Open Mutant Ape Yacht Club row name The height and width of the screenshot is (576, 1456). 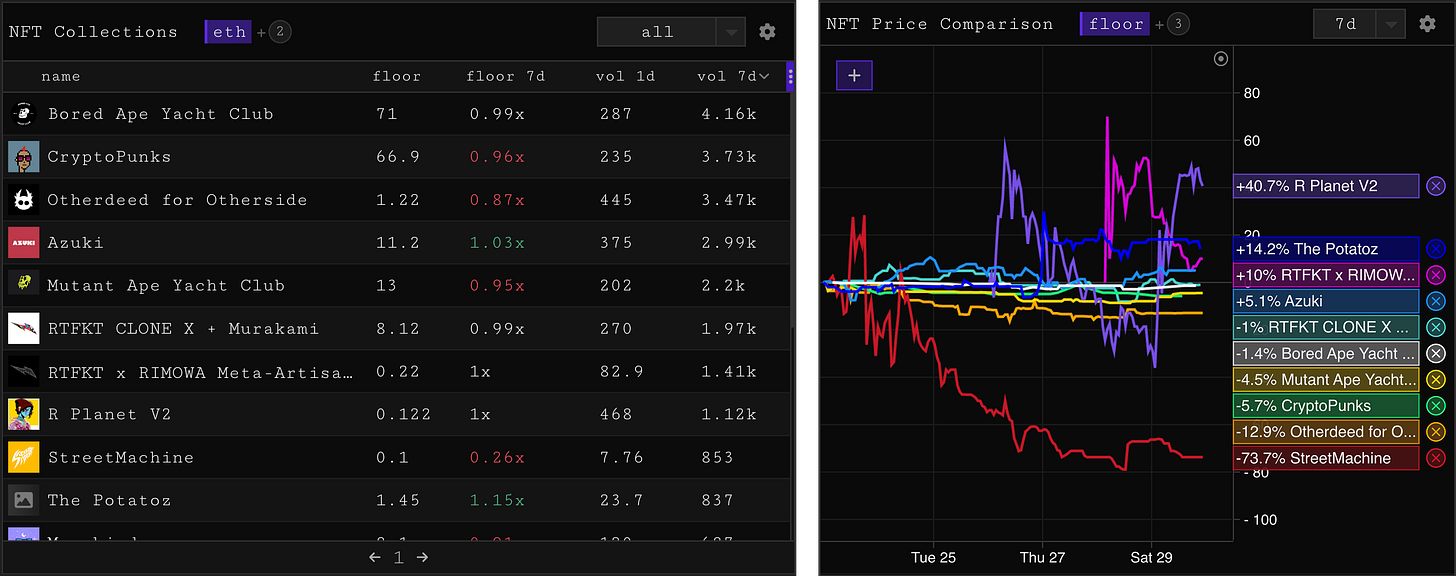tap(166, 286)
